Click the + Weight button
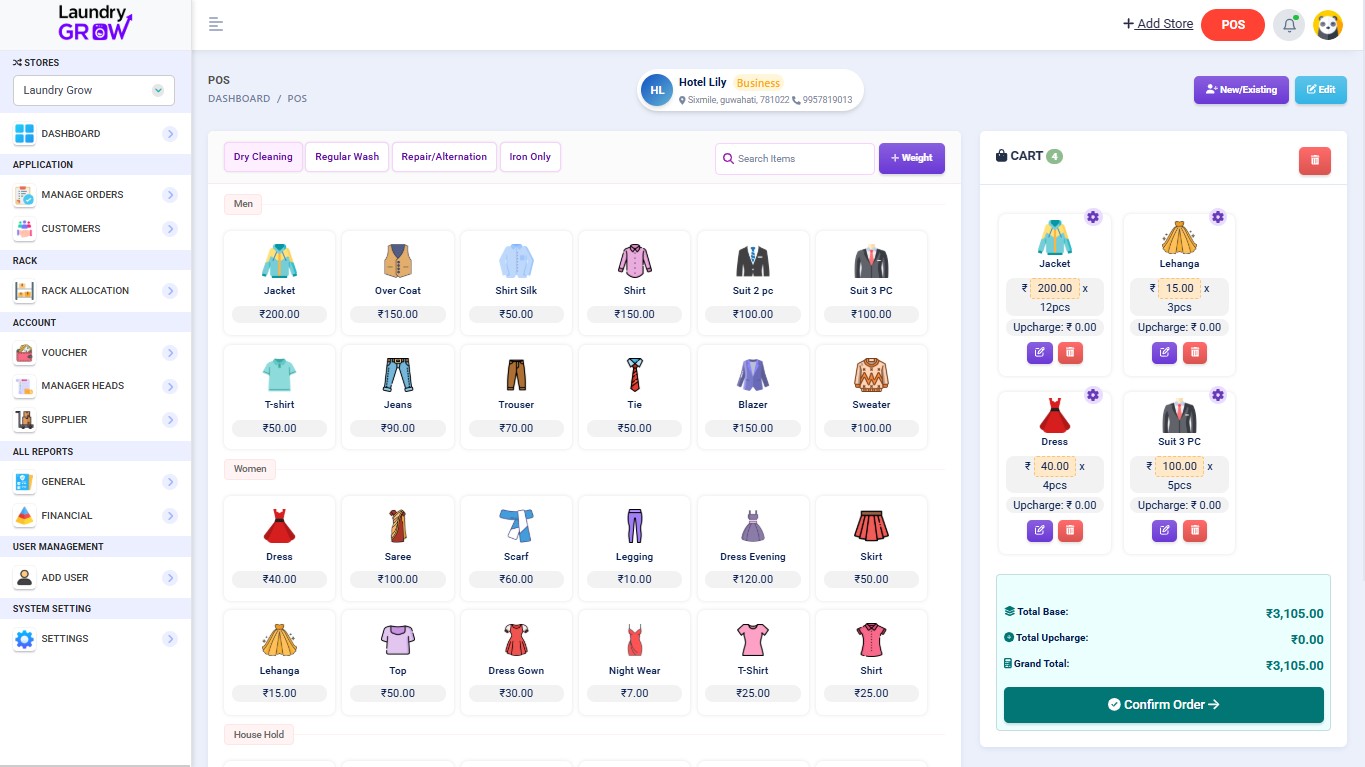 point(911,158)
